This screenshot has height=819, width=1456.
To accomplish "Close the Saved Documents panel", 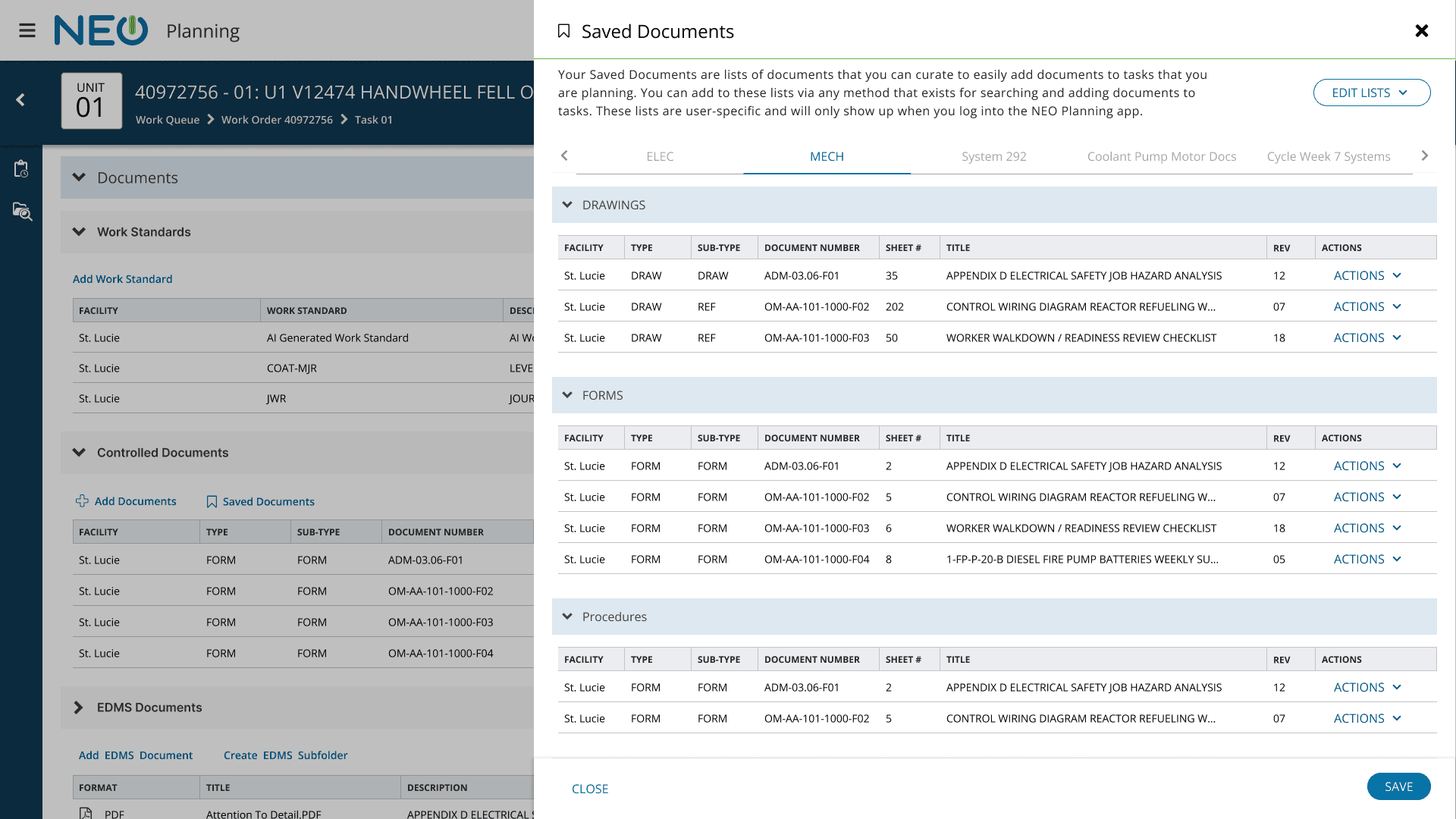I will click(1422, 30).
